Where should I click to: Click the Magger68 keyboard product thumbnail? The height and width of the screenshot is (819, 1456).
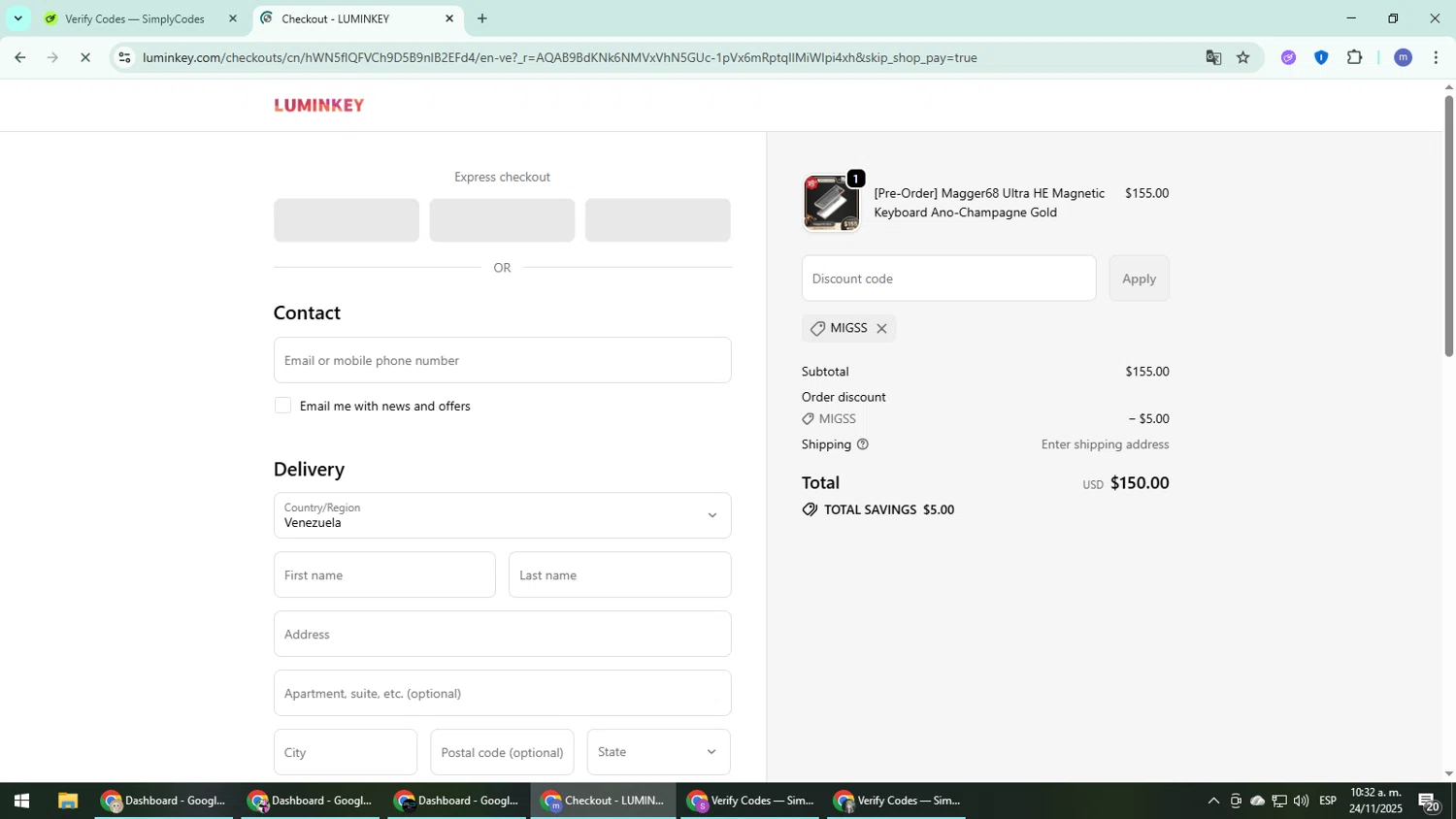(831, 203)
